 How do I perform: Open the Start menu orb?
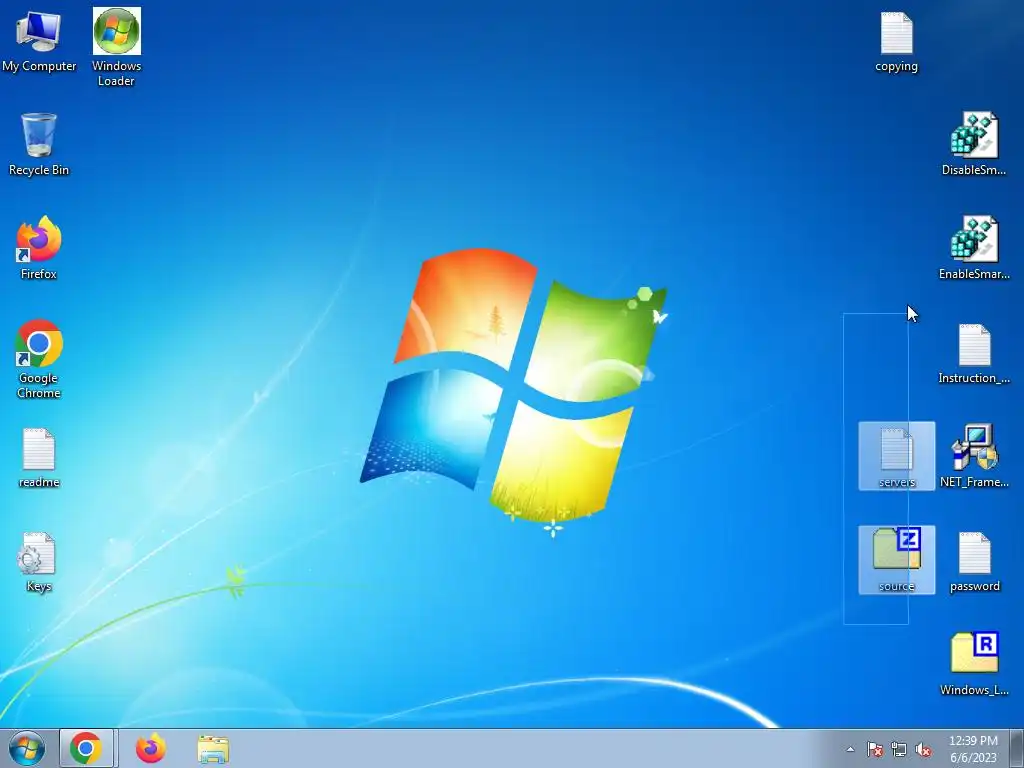click(26, 748)
